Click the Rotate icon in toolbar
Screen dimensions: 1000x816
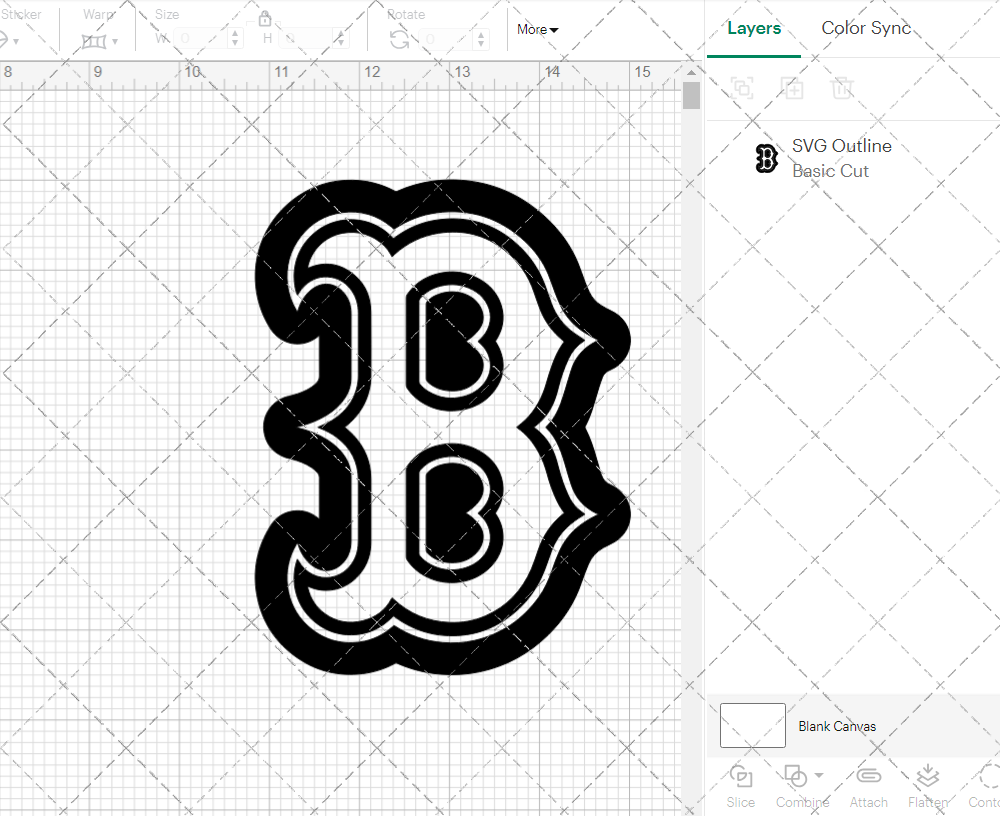(x=399, y=39)
